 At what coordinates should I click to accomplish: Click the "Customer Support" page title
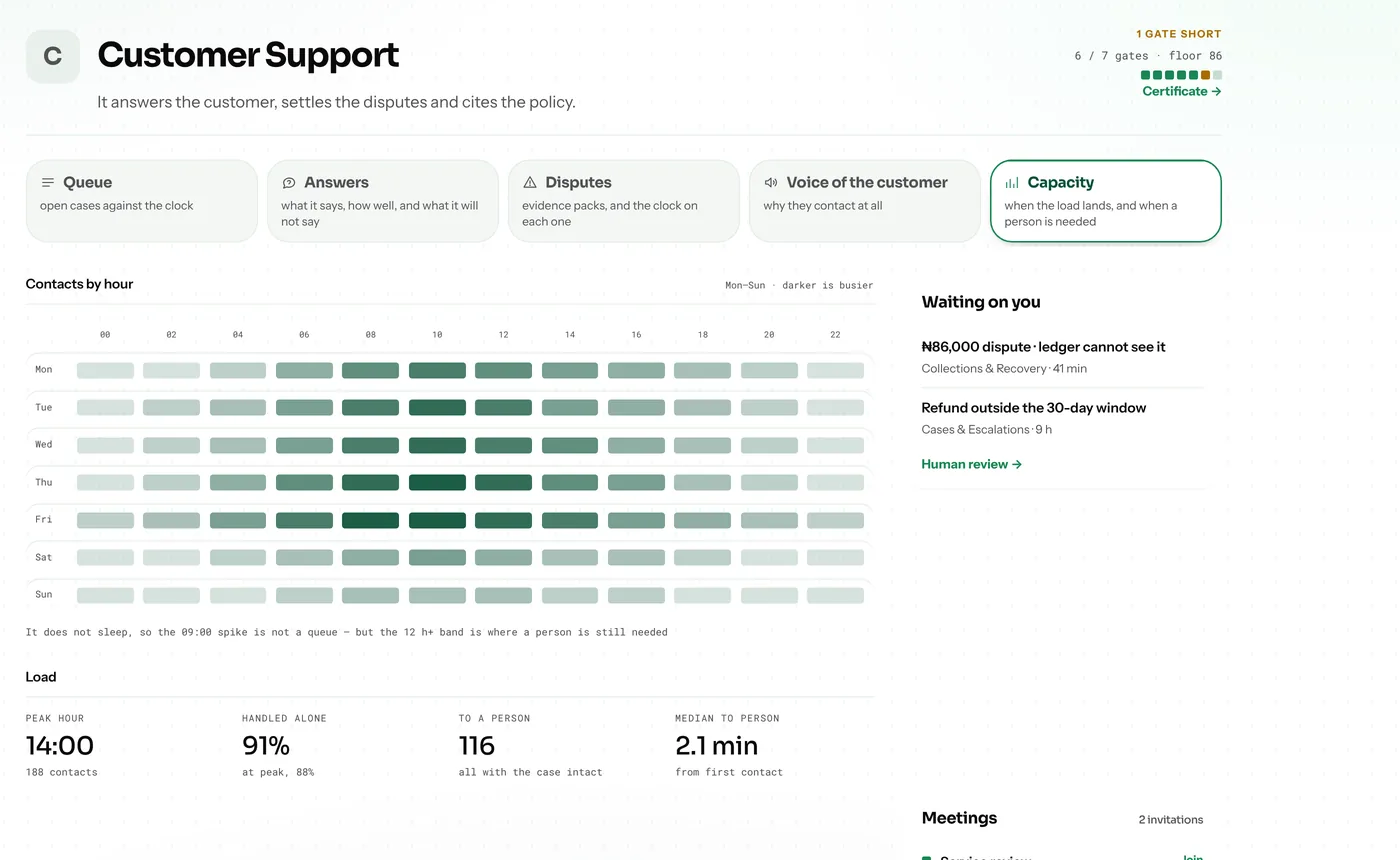click(x=248, y=55)
